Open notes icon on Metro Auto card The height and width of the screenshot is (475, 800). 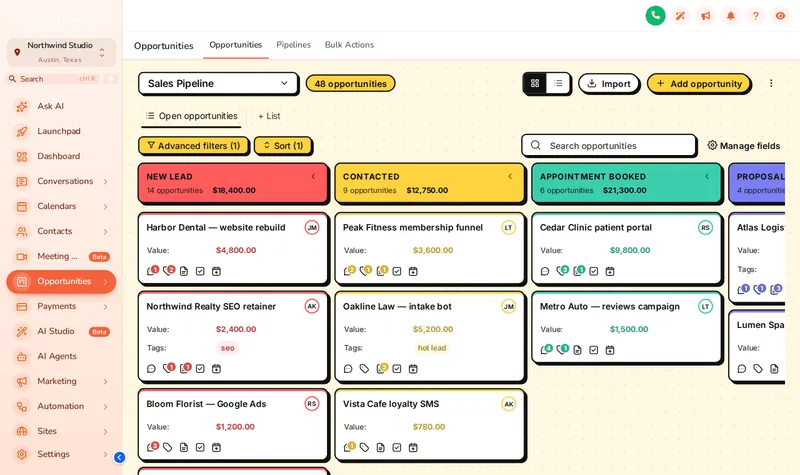577,350
